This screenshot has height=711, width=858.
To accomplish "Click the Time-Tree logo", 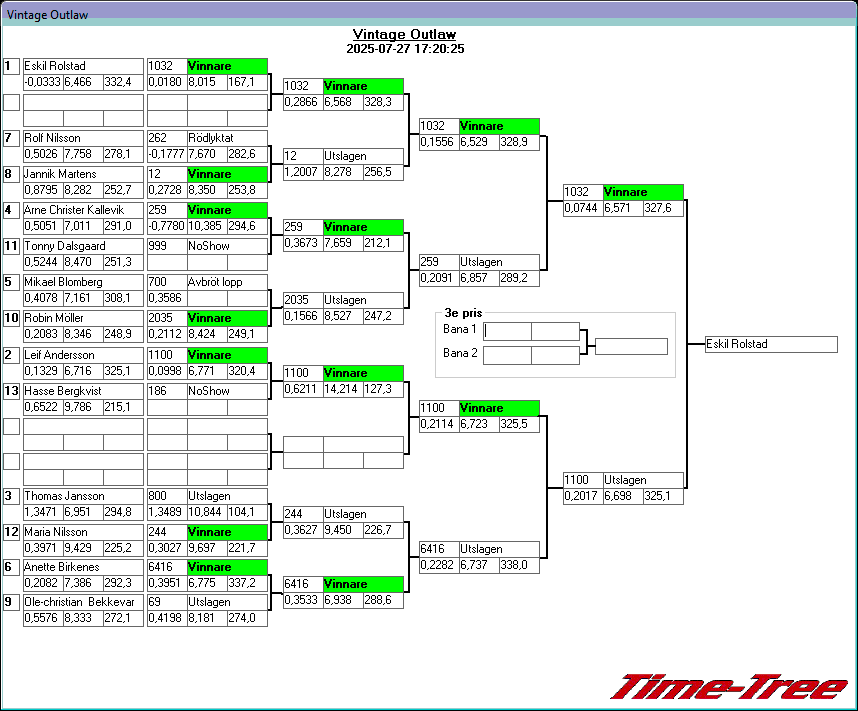I will [729, 687].
